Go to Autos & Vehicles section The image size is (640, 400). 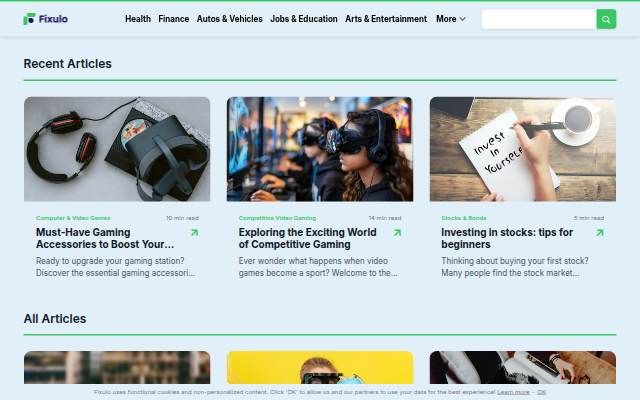229,19
